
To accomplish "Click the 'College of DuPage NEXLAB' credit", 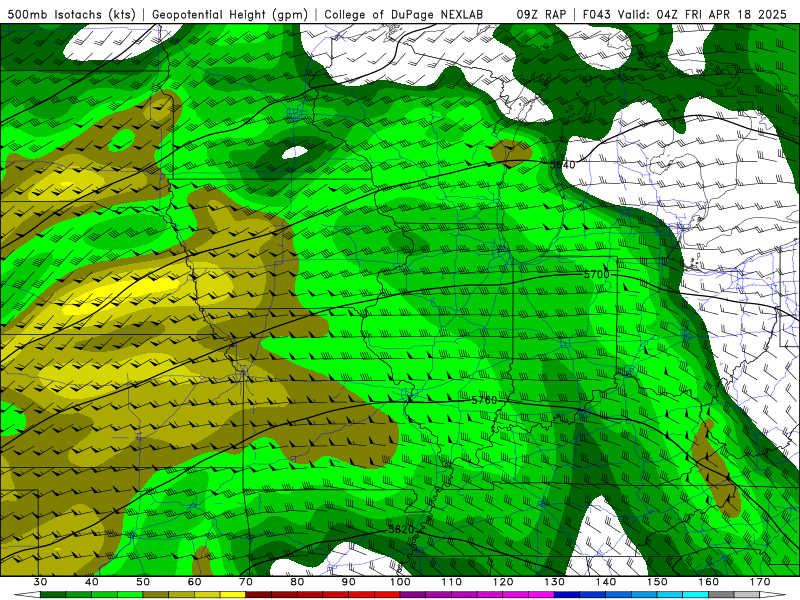I will pyautogui.click(x=403, y=14).
